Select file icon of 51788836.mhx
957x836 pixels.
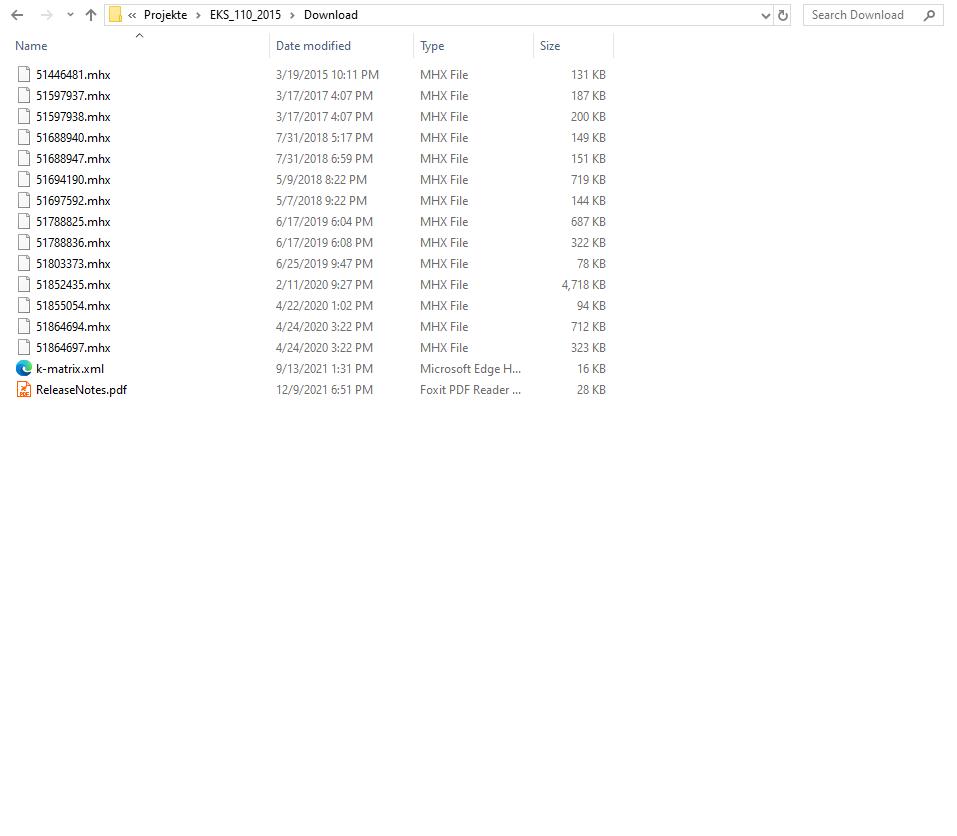coord(24,243)
